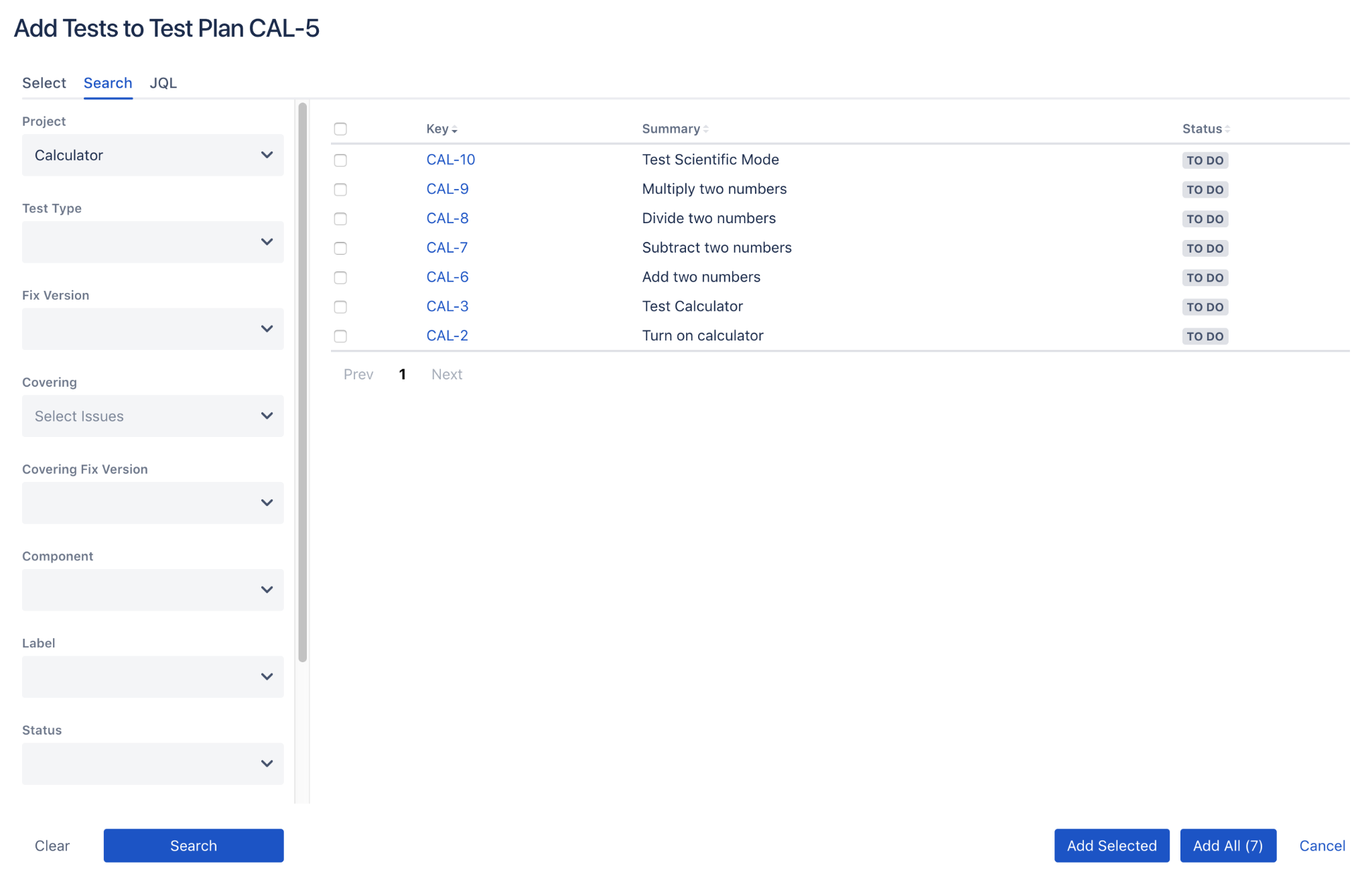The width and height of the screenshot is (1372, 874).
Task: Open the Project dropdown showing Calculator
Action: [153, 155]
